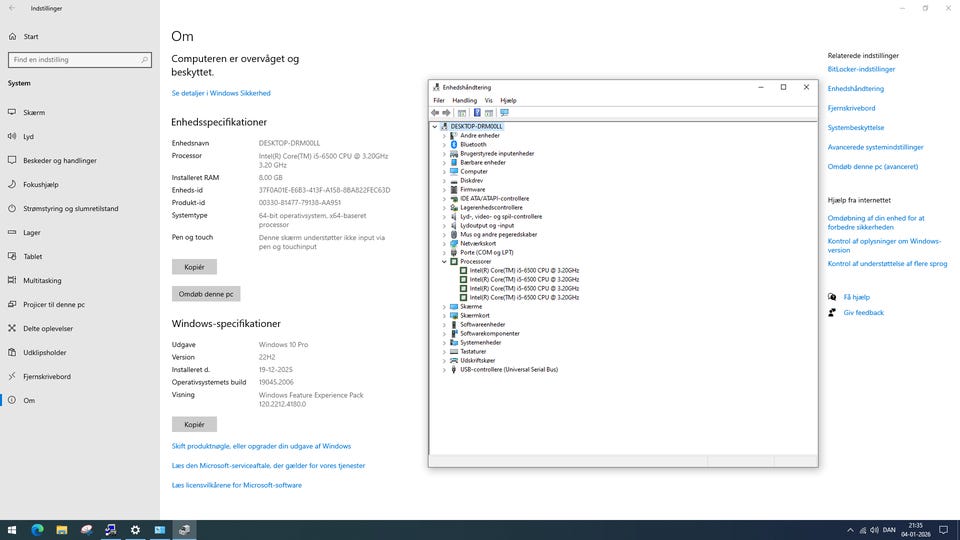Click the Skærm sidebar icon
Image resolution: width=960 pixels, height=540 pixels.
12,113
